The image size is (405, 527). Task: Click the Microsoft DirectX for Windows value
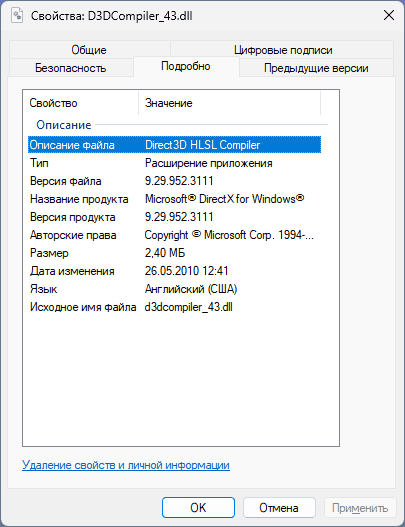225,199
